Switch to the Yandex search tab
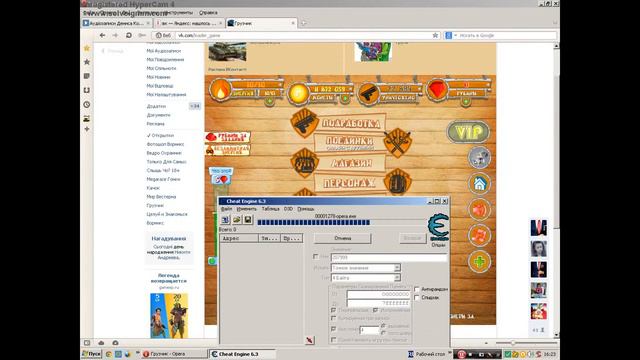This screenshot has height=360, width=640. 189,23
